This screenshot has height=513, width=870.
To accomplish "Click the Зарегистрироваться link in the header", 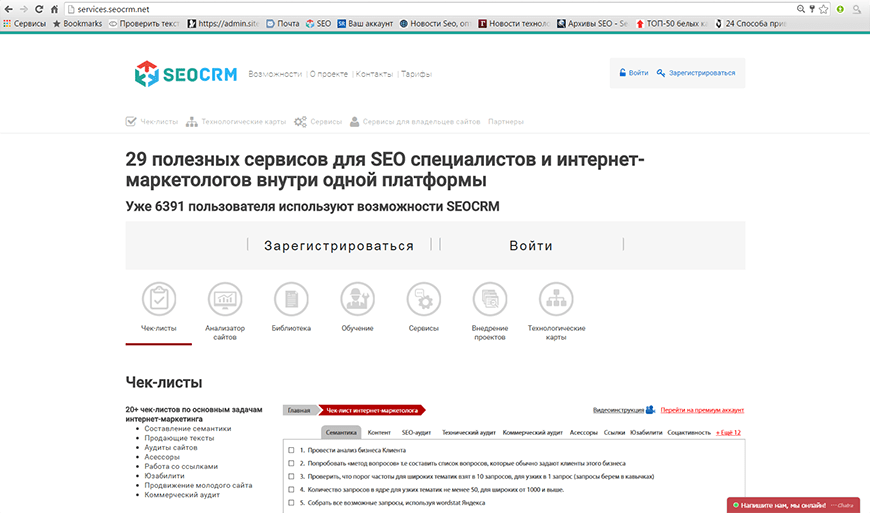I will (x=702, y=73).
